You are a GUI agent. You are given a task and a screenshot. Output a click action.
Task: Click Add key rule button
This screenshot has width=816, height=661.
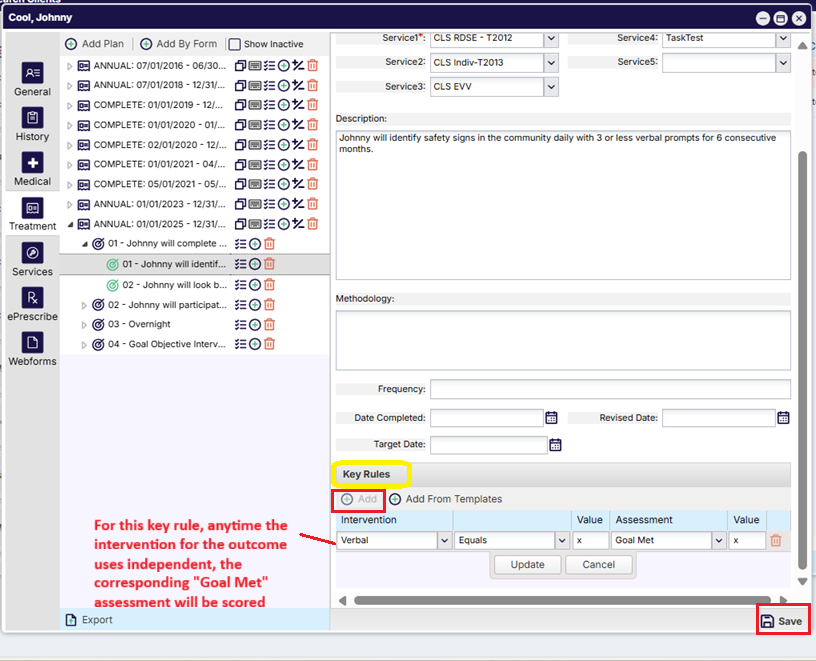359,499
